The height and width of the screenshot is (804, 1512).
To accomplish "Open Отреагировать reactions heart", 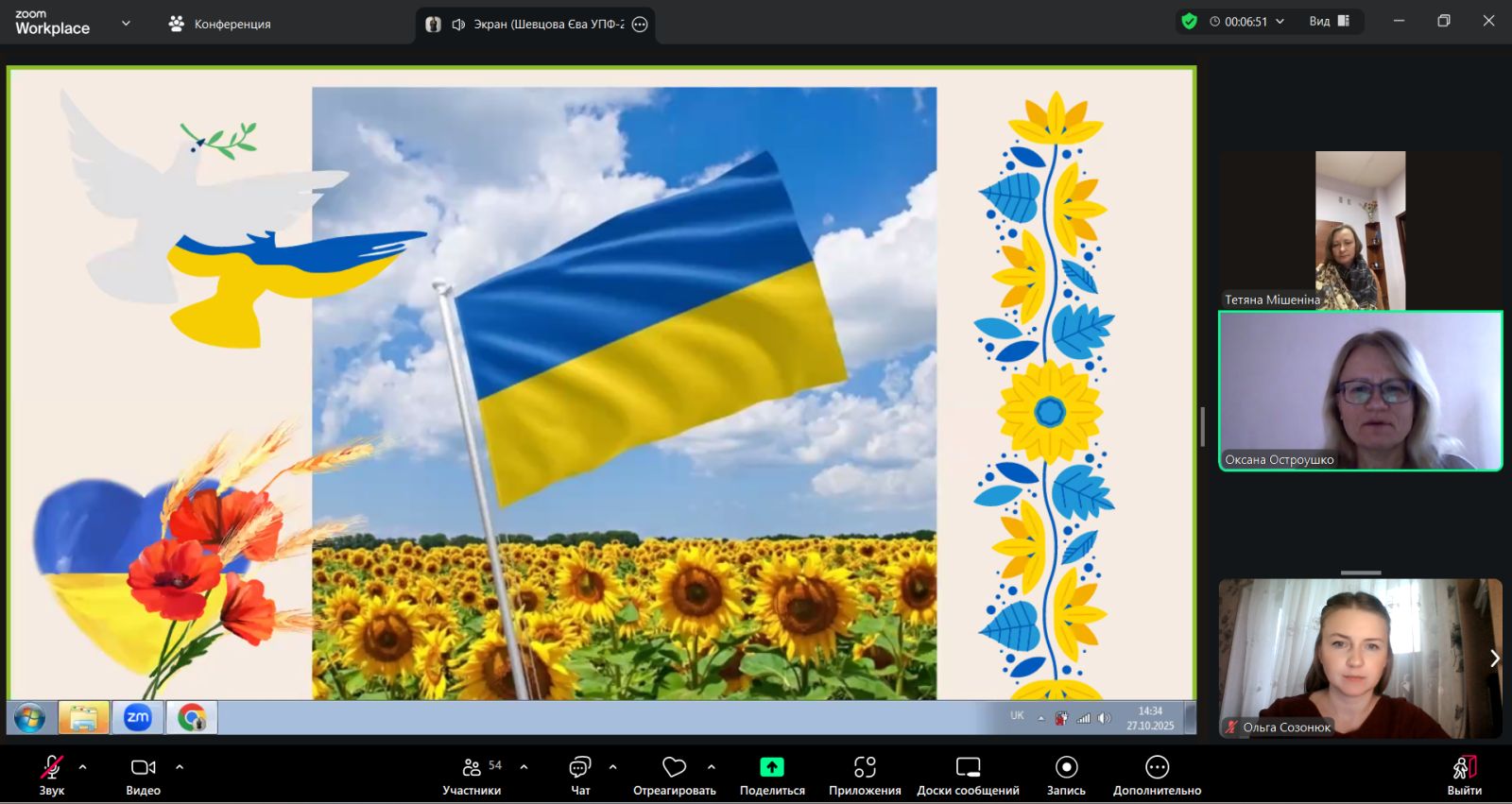I will (x=674, y=775).
